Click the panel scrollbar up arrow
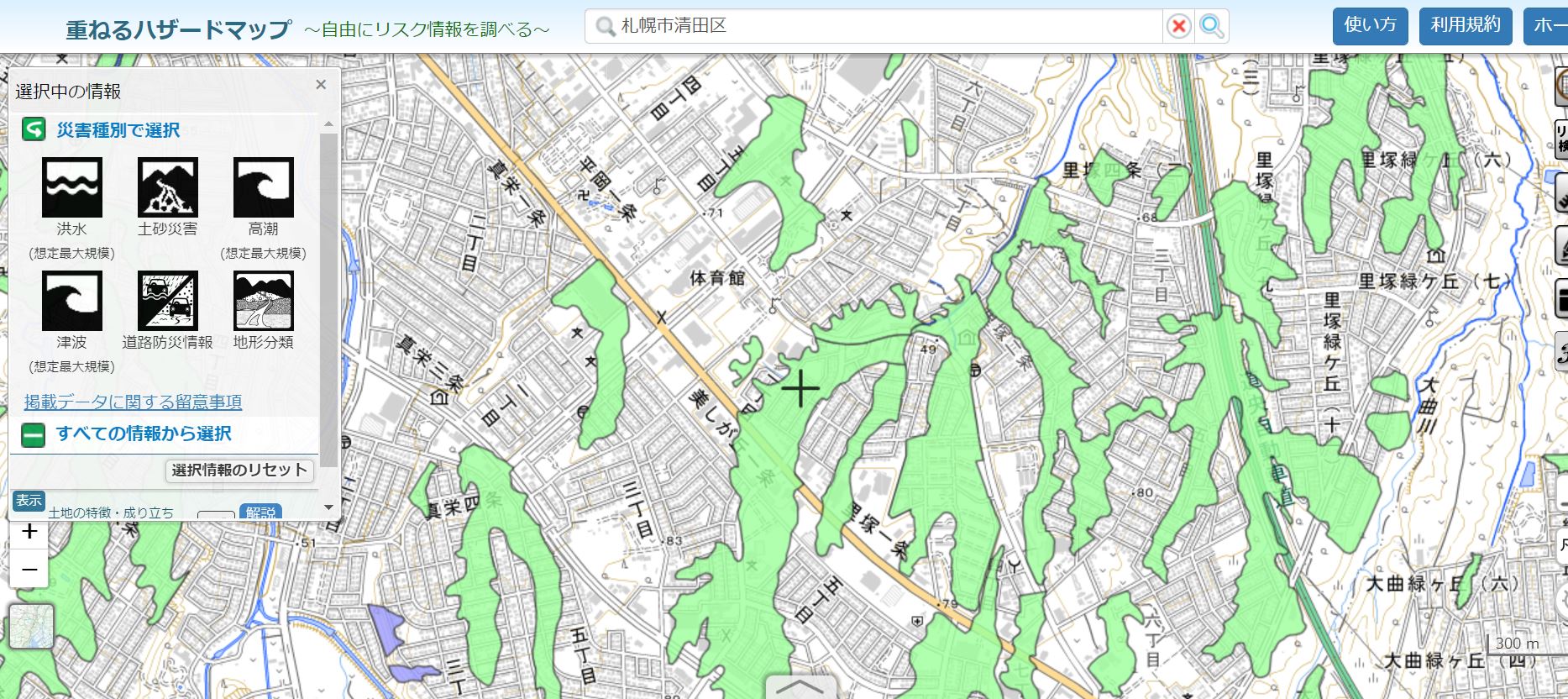The height and width of the screenshot is (699, 1568). click(x=329, y=124)
